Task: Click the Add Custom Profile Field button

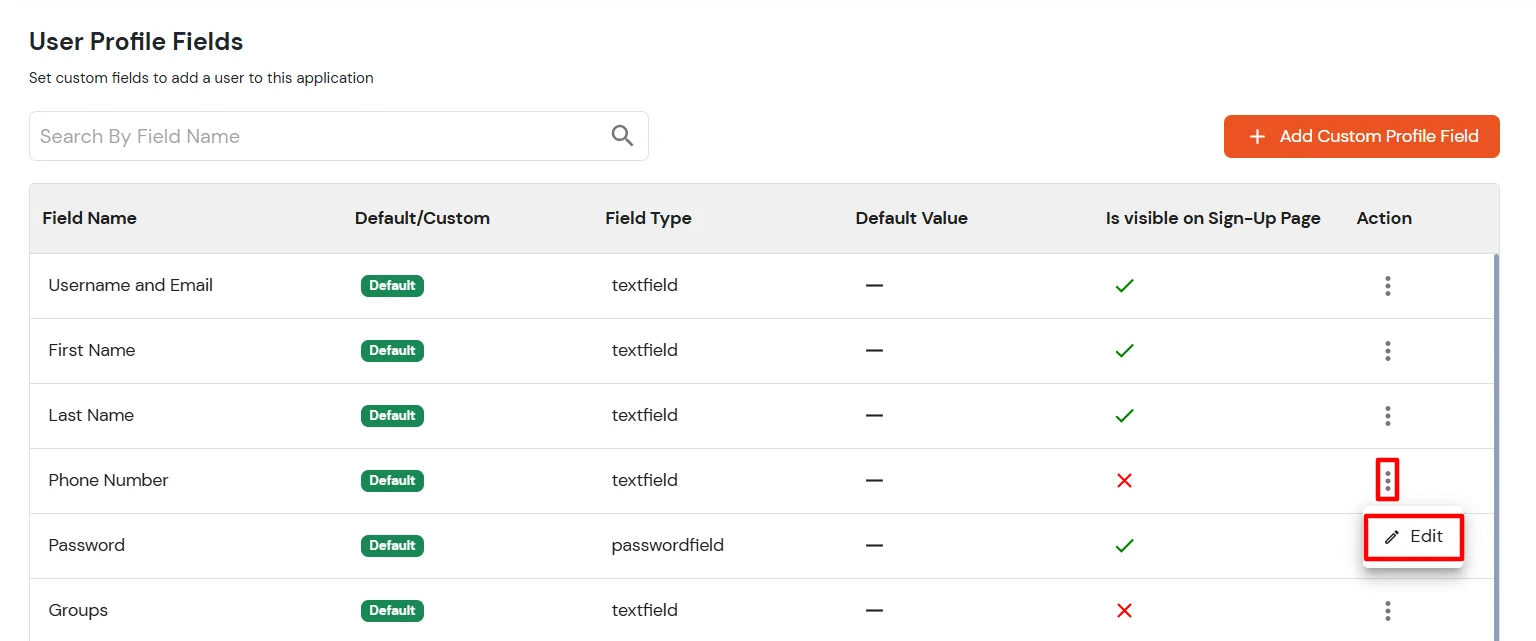Action: (x=1362, y=136)
